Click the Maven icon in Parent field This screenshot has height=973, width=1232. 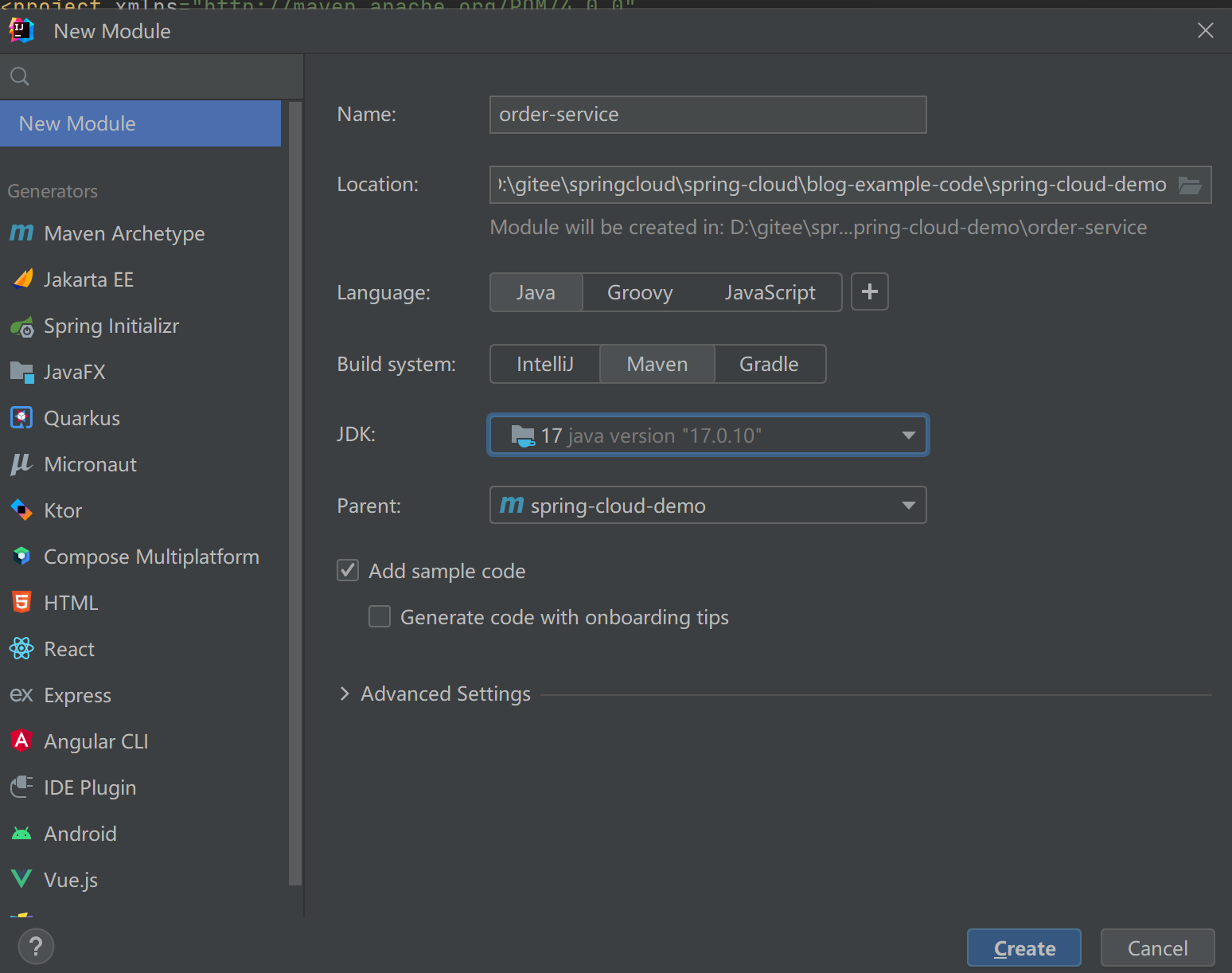click(512, 505)
